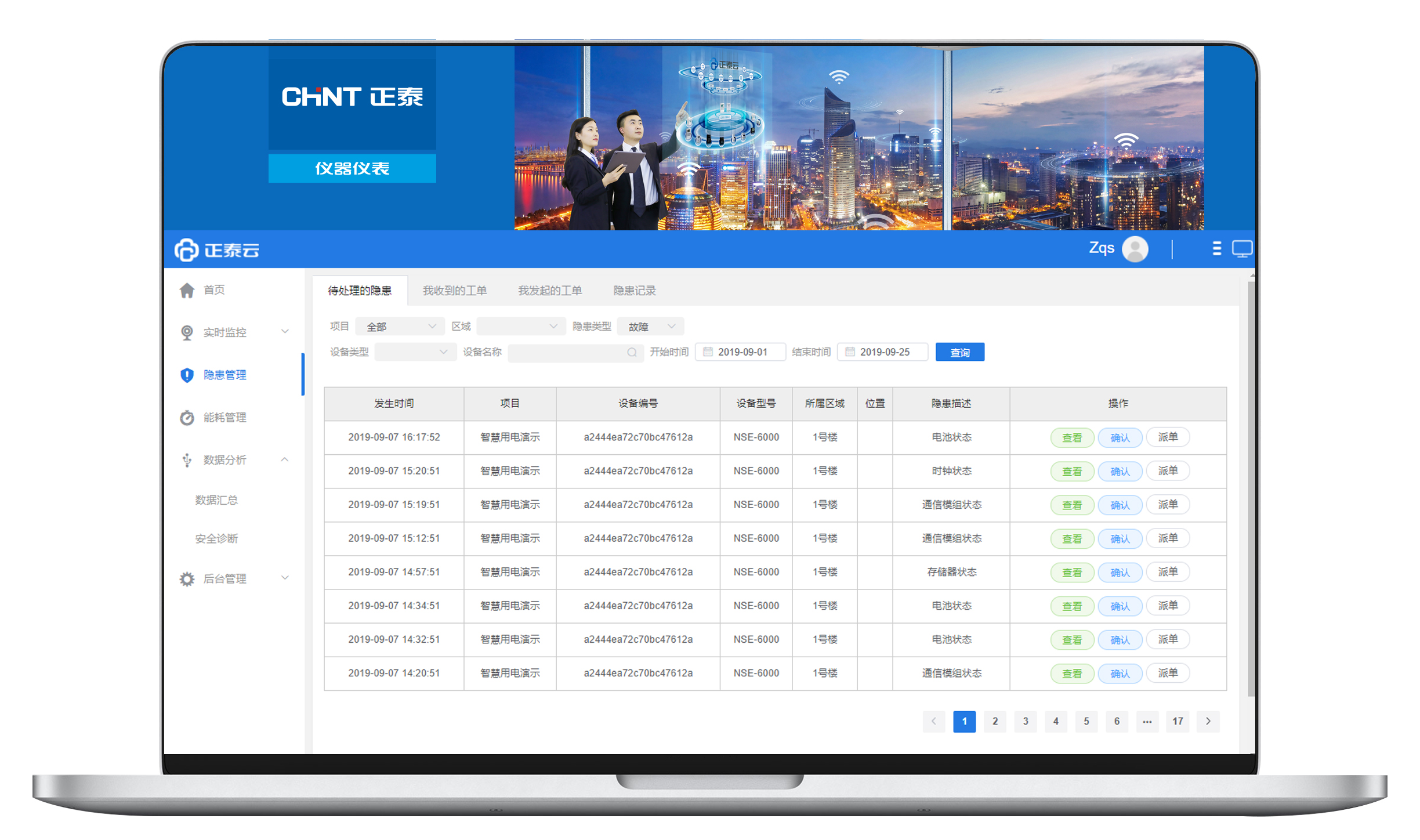
Task: Click the 能耗管理 gauge icon
Action: 187,418
